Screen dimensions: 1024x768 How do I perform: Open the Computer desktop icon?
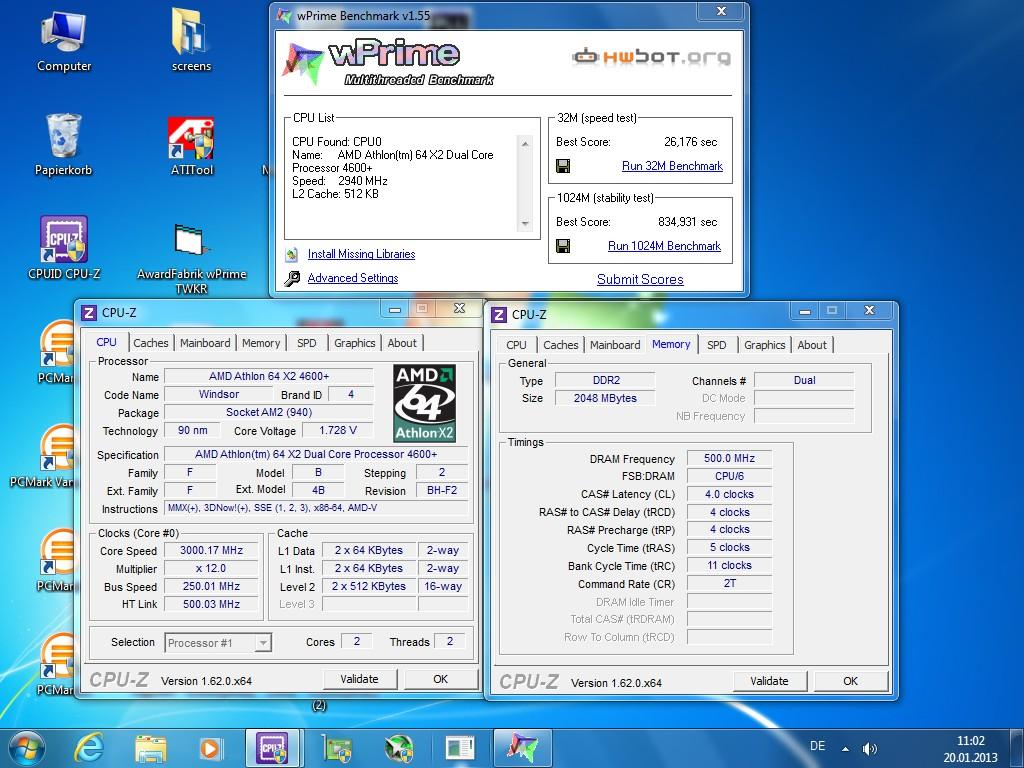click(x=63, y=39)
